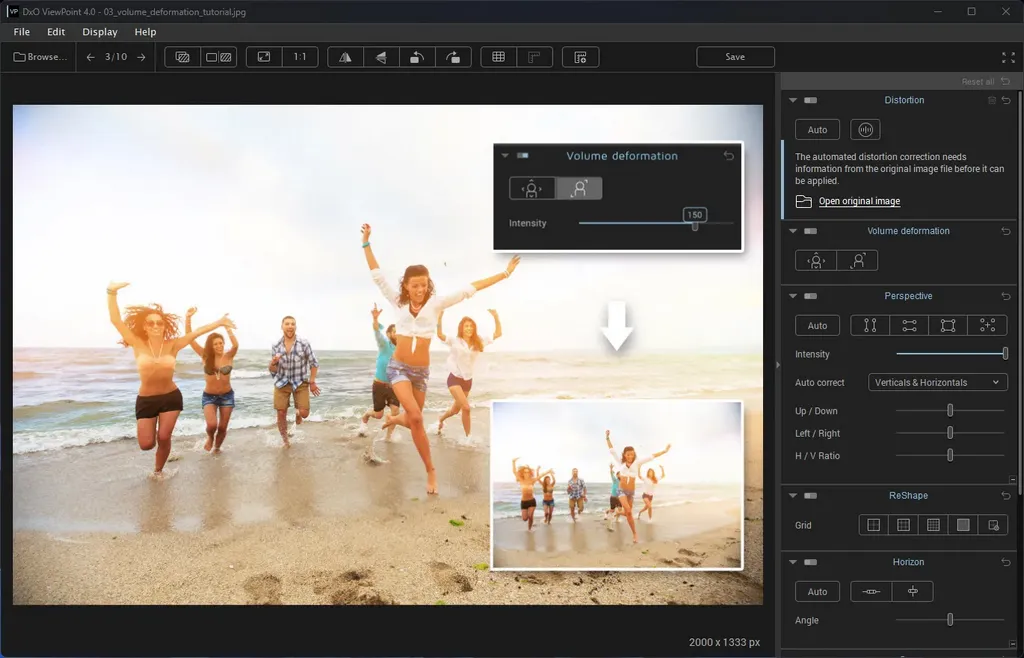Click the guide lines toolbar icon
This screenshot has width=1024, height=658.
coord(534,57)
